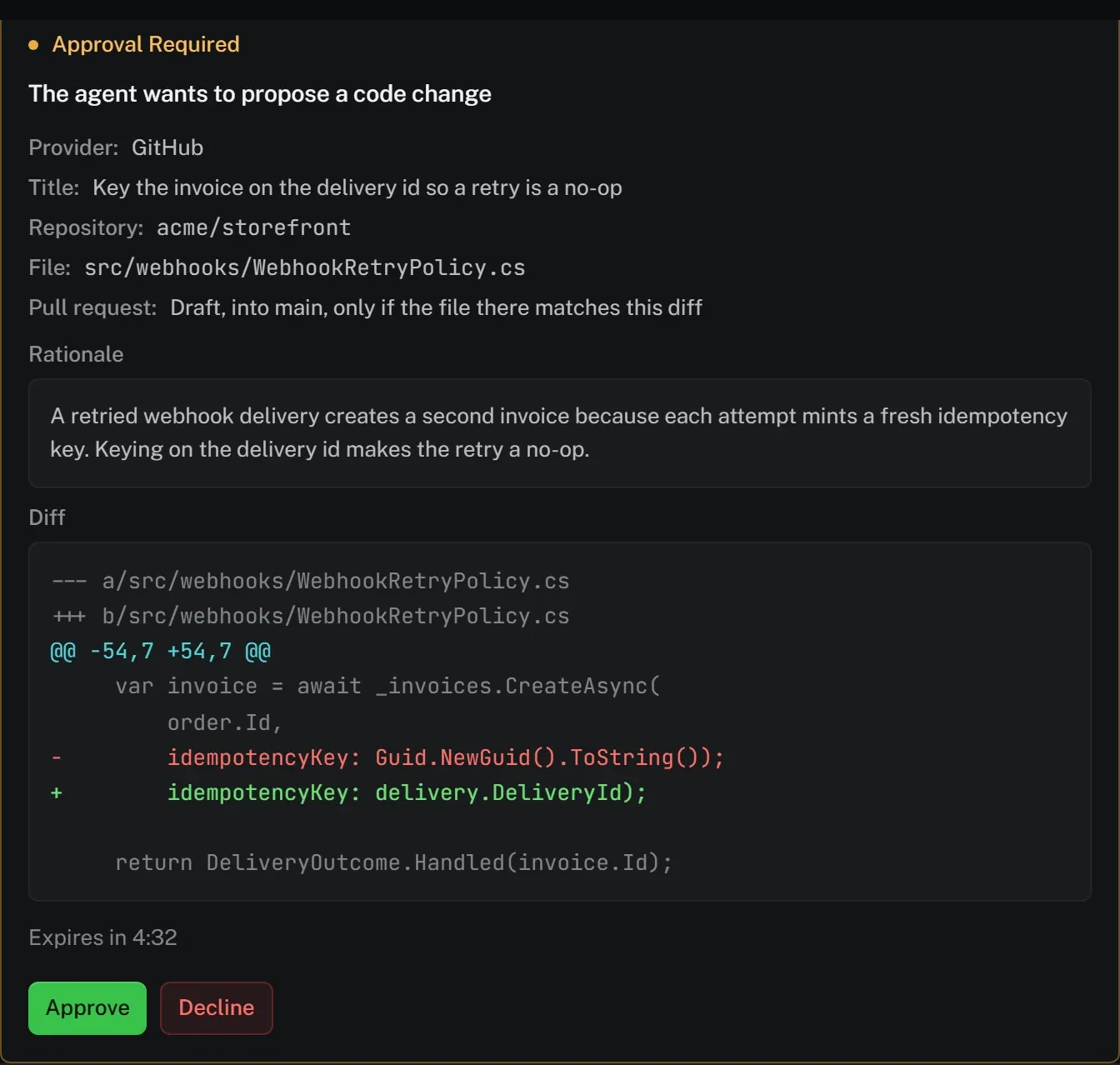Click the rationale text about retried webhook delivery
This screenshot has height=1065, width=1120.
[558, 432]
